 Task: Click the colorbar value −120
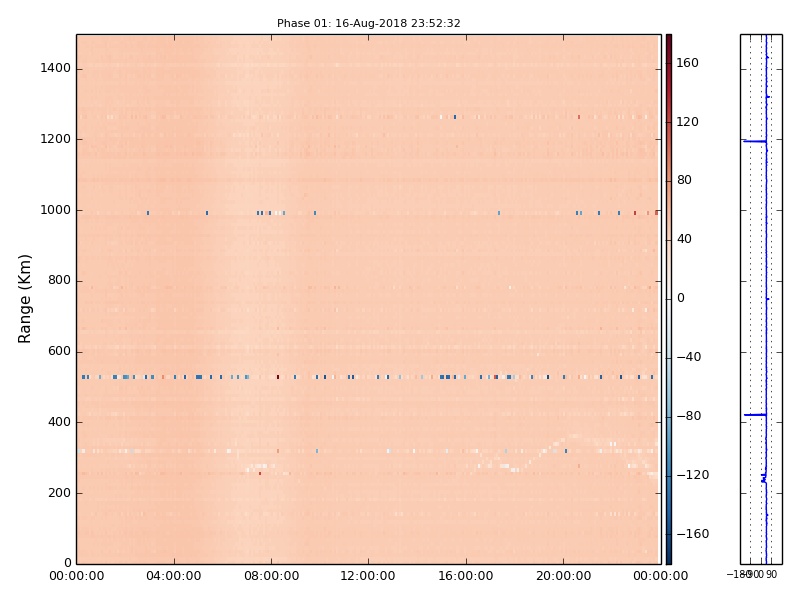[x=693, y=475]
